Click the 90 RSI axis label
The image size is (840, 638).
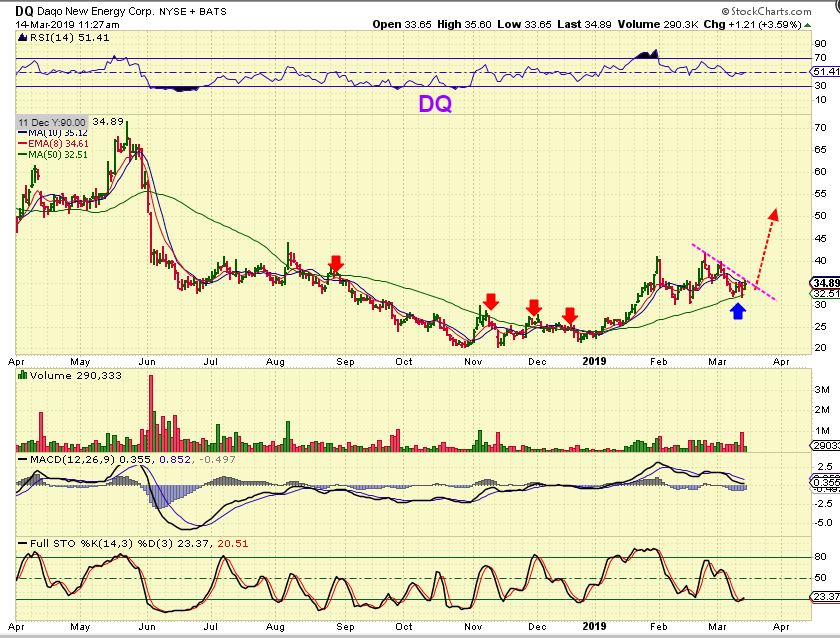[820, 44]
